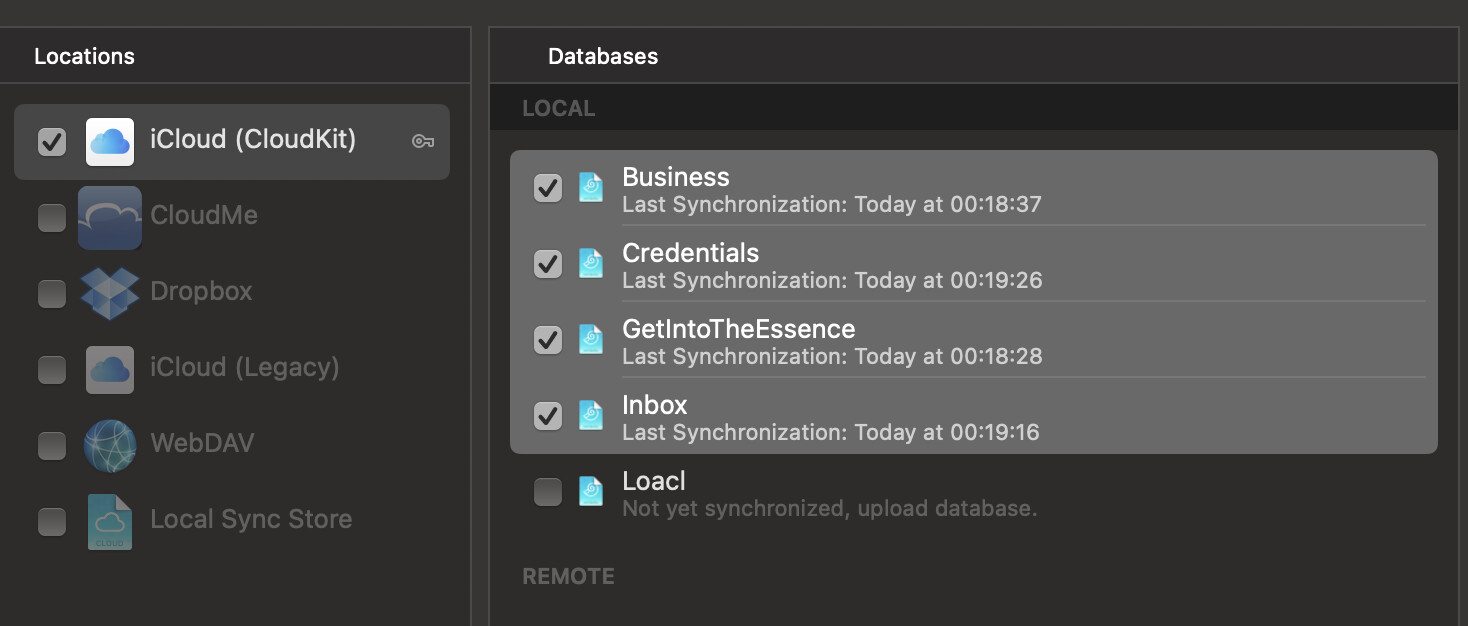The height and width of the screenshot is (626, 1468).
Task: Enable the Dropbox location checkbox
Action: (x=52, y=294)
